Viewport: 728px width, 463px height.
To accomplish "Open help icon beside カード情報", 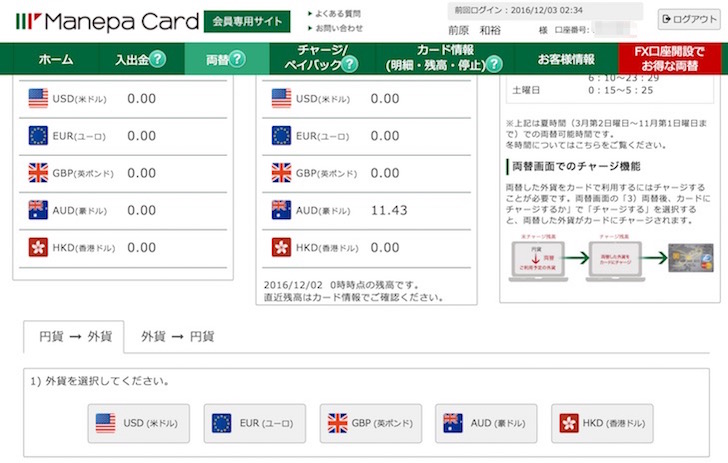I will (494, 64).
